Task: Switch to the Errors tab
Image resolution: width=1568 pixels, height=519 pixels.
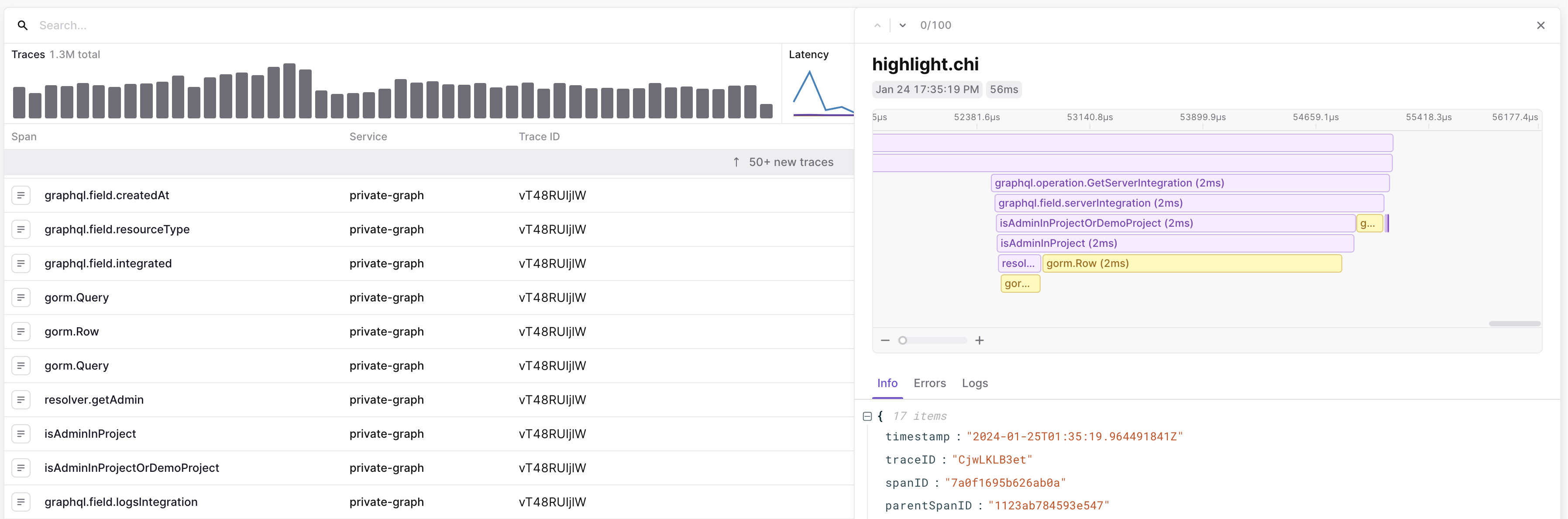Action: (x=929, y=383)
